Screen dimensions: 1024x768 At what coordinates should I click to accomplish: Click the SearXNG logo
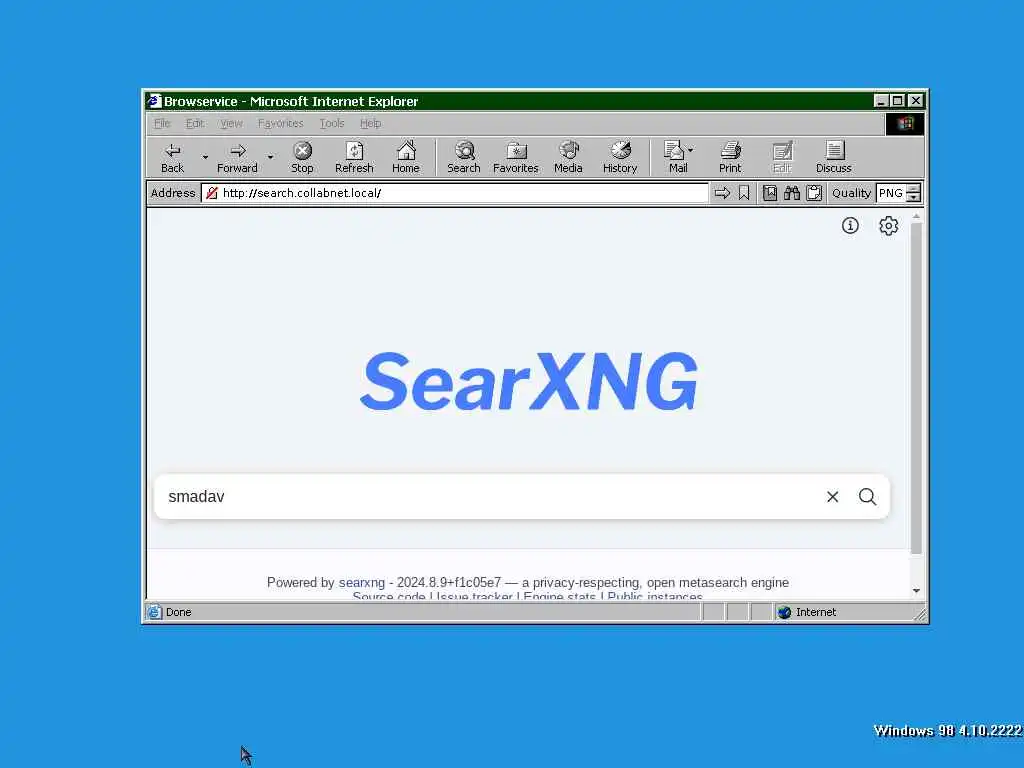point(528,381)
